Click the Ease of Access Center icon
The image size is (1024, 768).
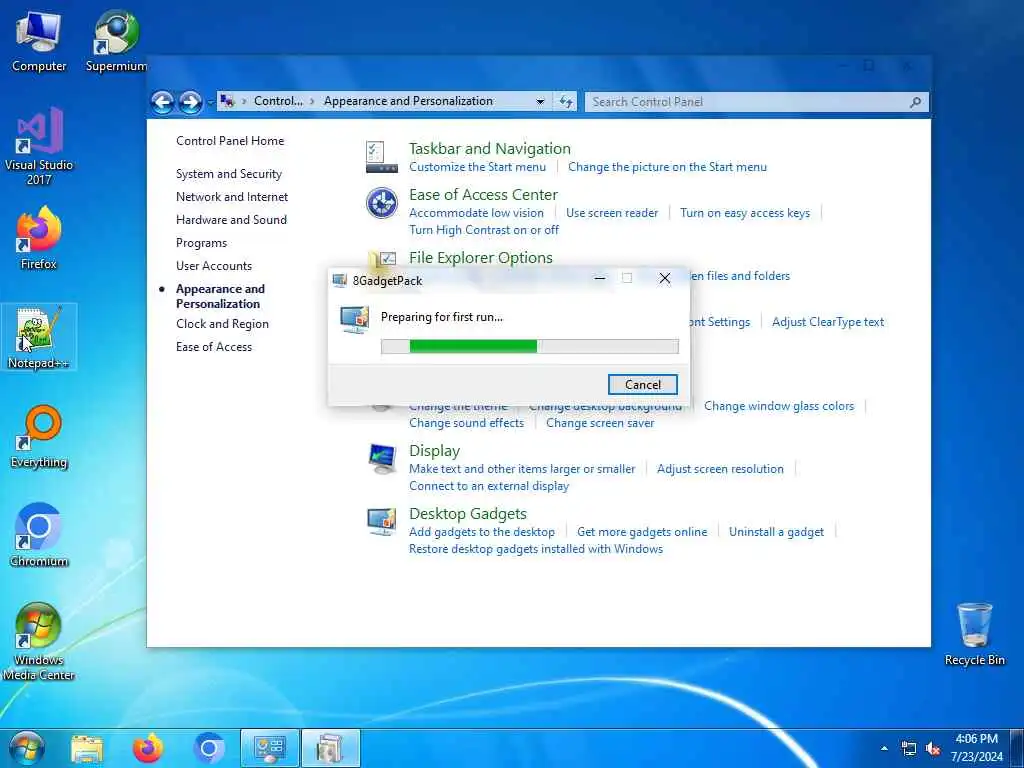point(382,202)
